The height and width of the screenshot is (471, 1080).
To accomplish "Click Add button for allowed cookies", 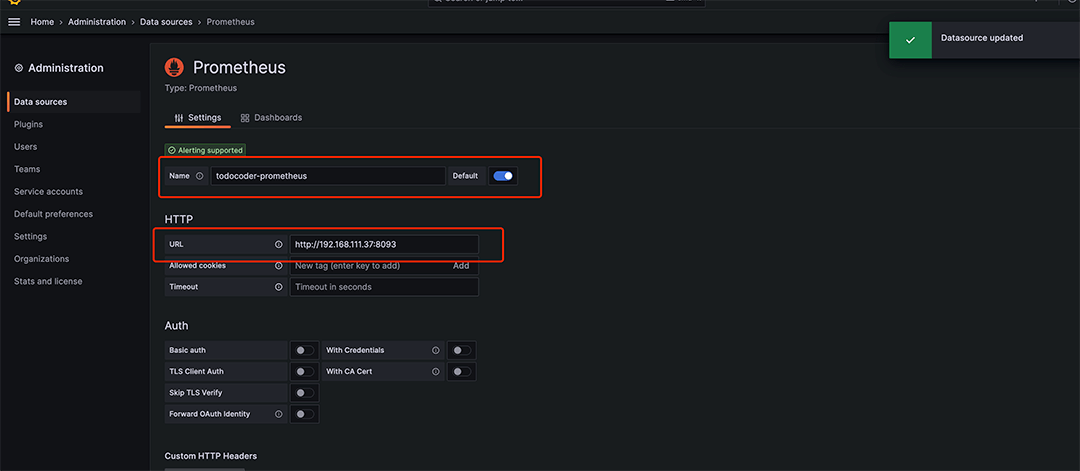I will click(x=461, y=266).
